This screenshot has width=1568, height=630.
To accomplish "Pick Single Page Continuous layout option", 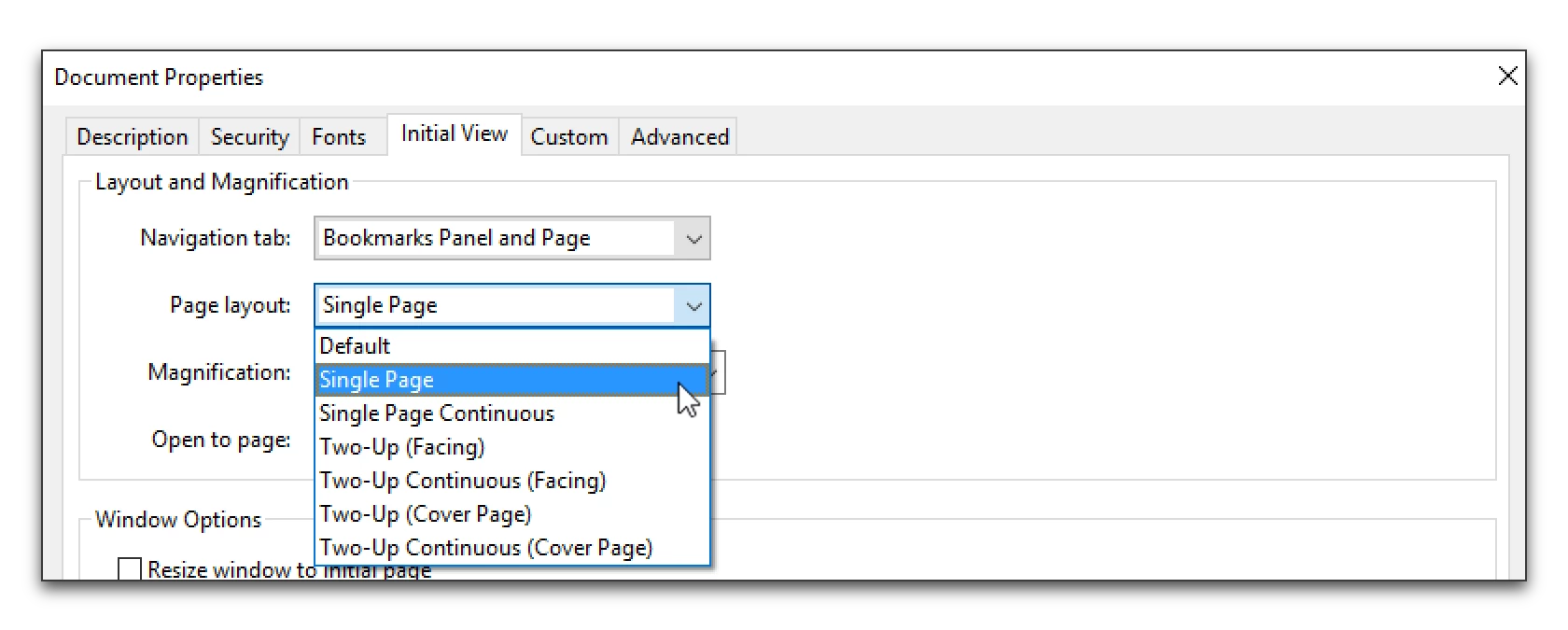I will tap(512, 413).
